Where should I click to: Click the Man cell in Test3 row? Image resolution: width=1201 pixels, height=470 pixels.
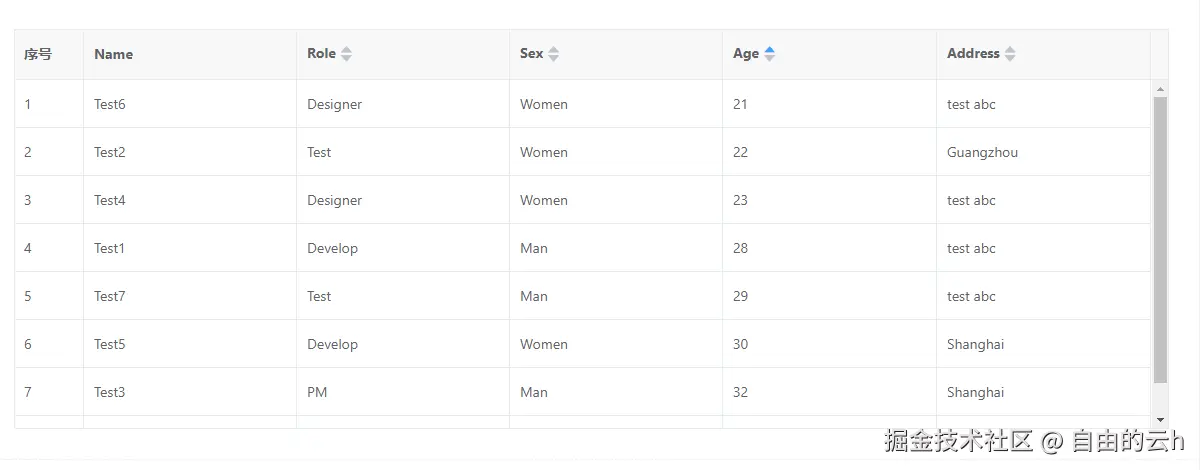(534, 392)
